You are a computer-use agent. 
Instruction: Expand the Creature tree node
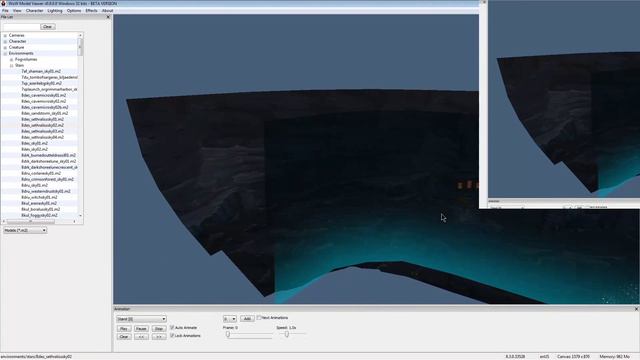point(5,47)
